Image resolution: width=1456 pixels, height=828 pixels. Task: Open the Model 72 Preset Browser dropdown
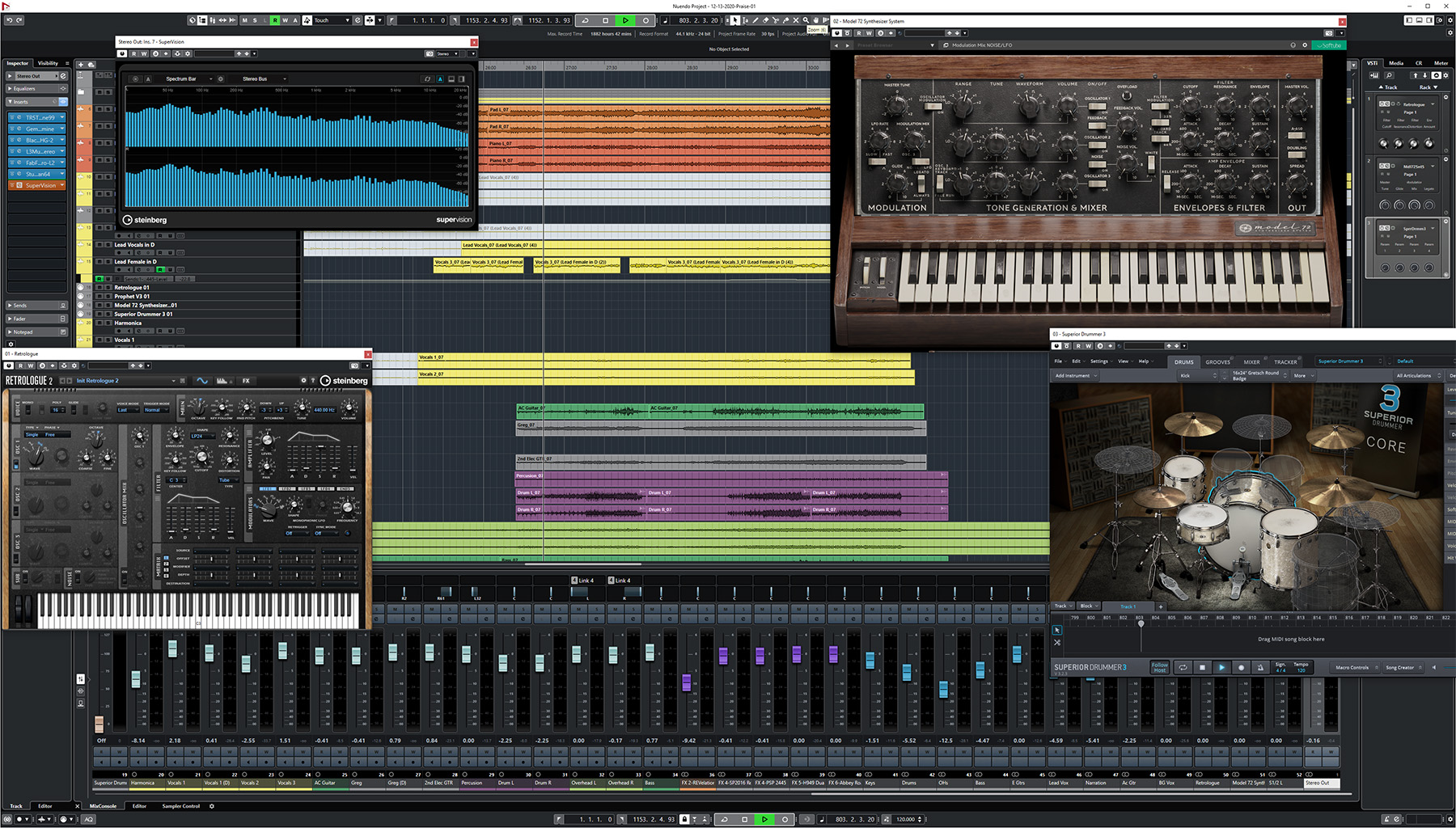(895, 45)
